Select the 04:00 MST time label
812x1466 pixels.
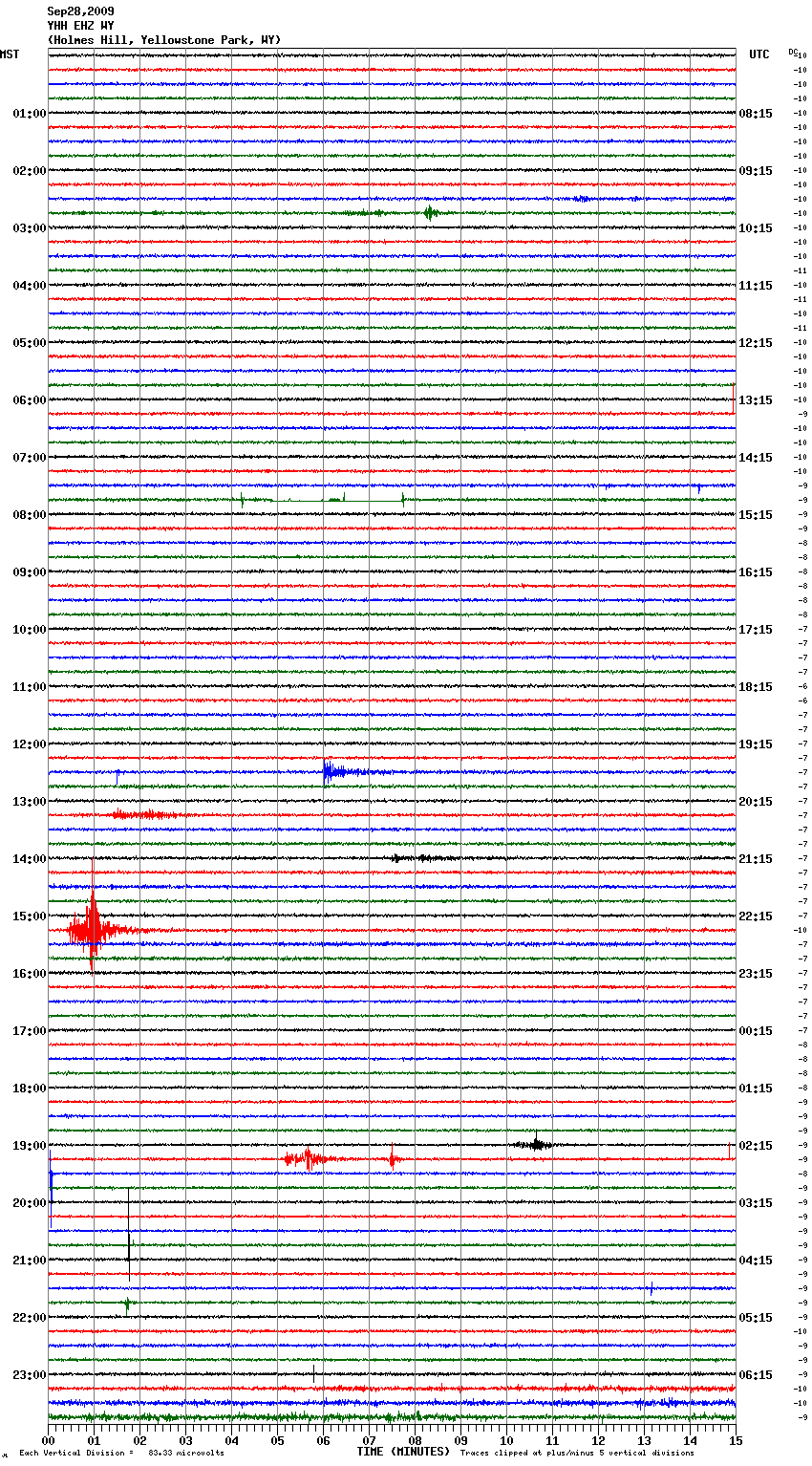click(30, 286)
